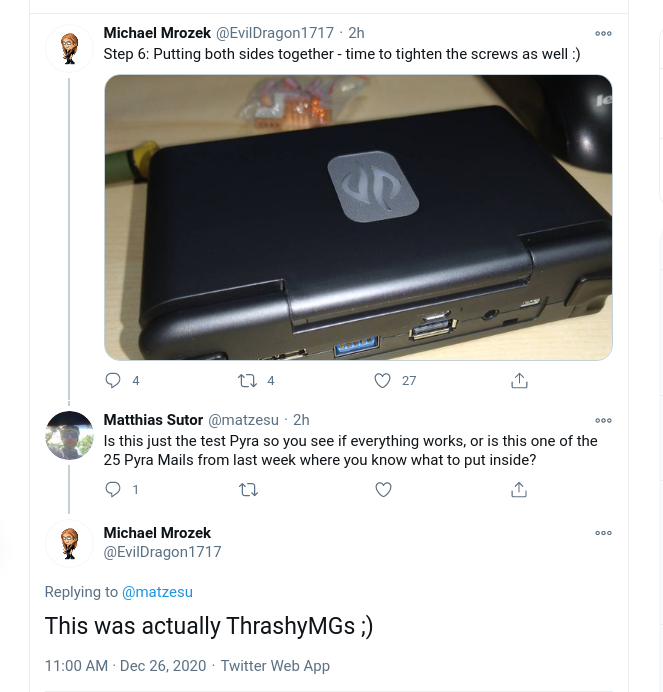Reply to Matthias Sutor's tweet
Screen dimensions: 663x692
(x=113, y=490)
